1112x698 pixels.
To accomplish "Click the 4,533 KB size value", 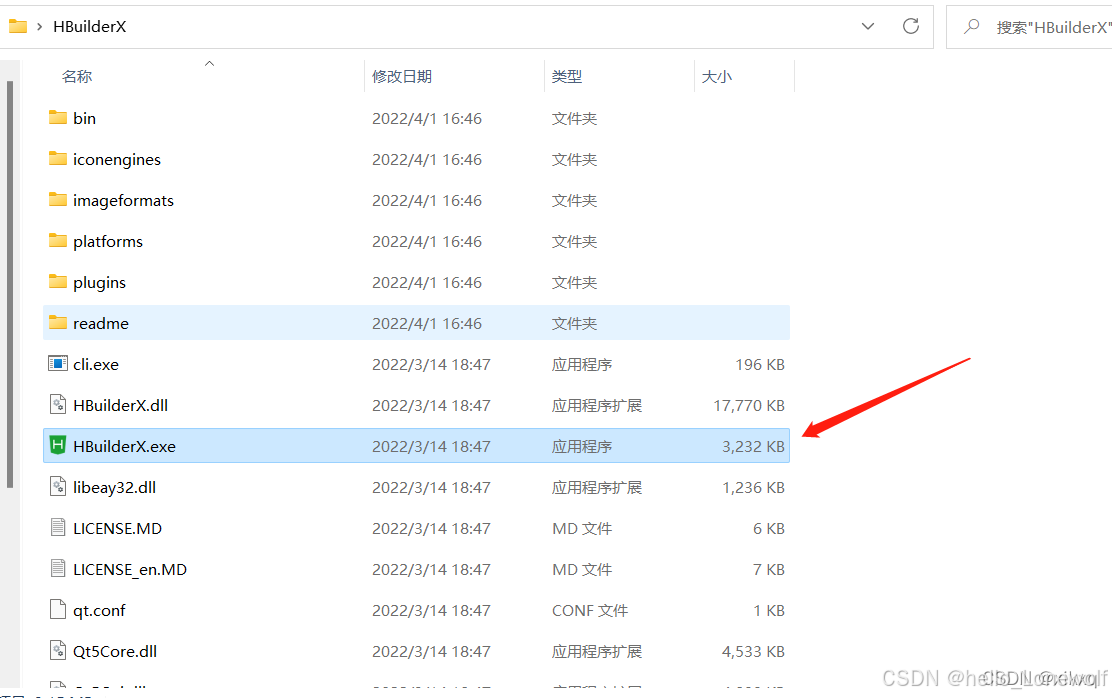I will [x=753, y=651].
